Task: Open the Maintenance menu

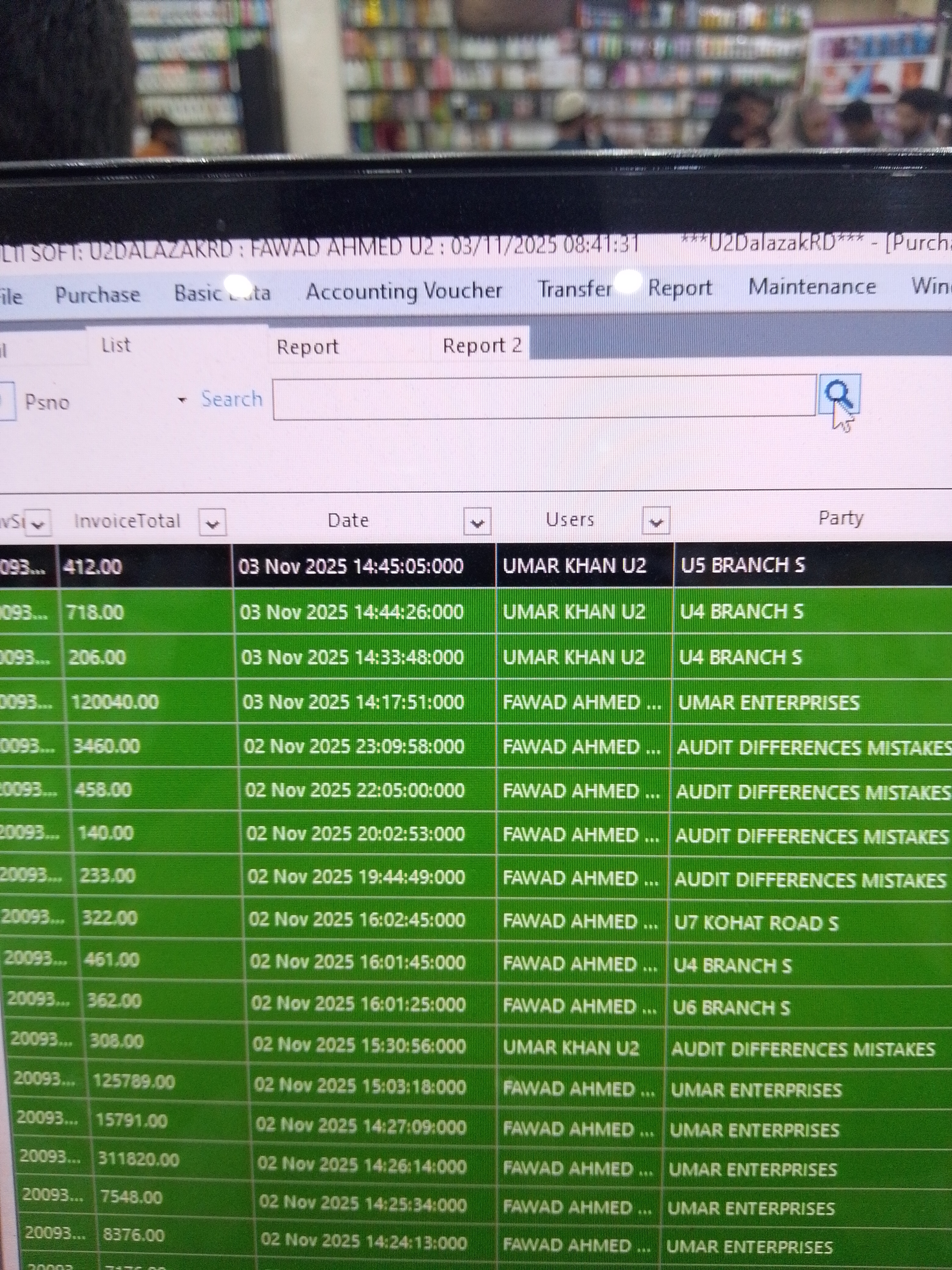Action: (811, 286)
